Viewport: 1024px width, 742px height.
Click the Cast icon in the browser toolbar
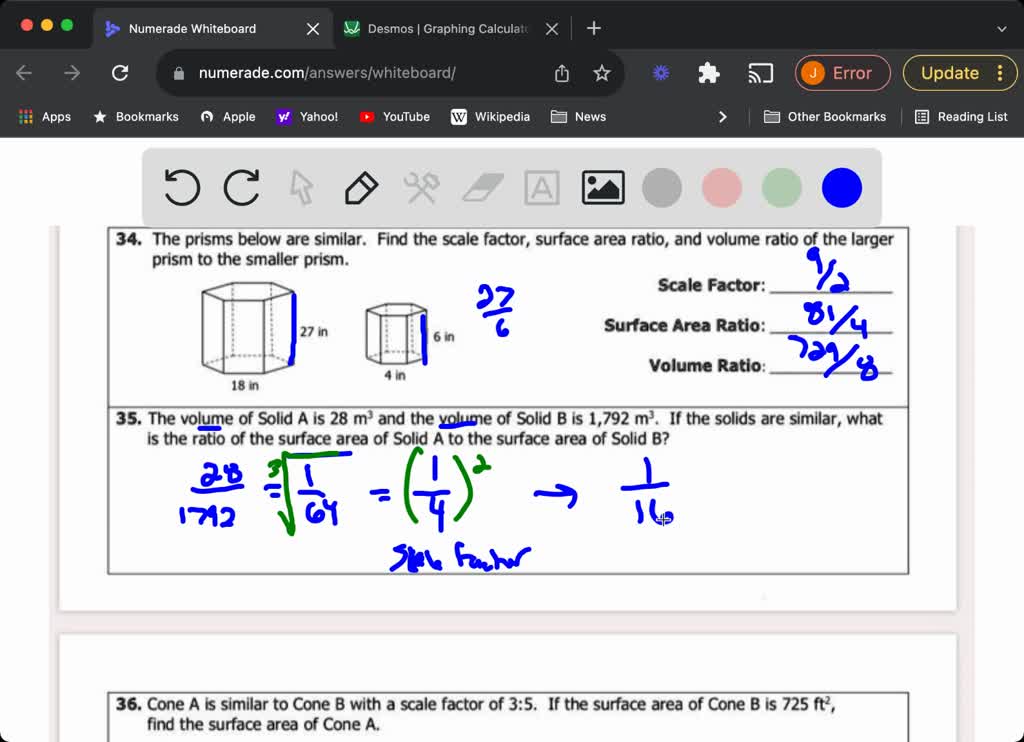pyautogui.click(x=761, y=73)
